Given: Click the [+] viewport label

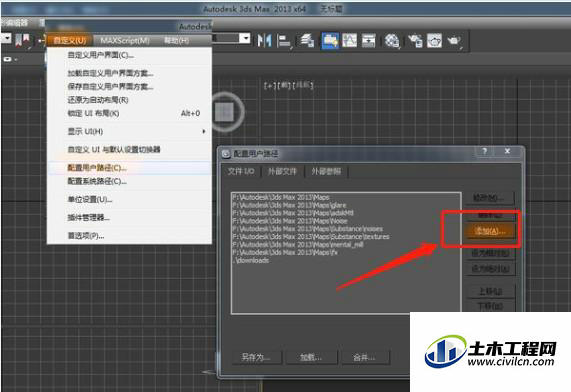Looking at the screenshot, I should (270, 86).
